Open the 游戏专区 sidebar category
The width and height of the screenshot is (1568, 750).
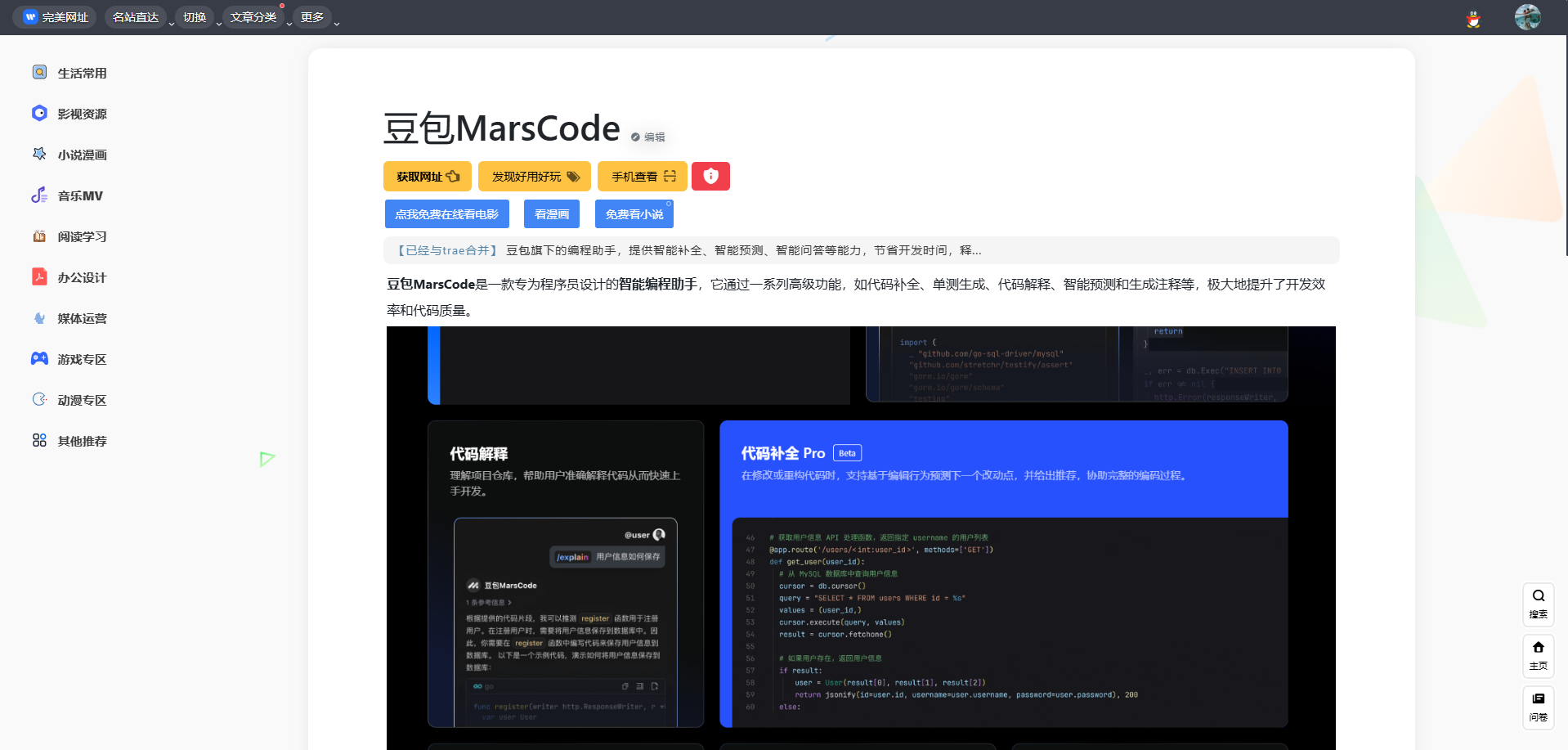click(69, 359)
